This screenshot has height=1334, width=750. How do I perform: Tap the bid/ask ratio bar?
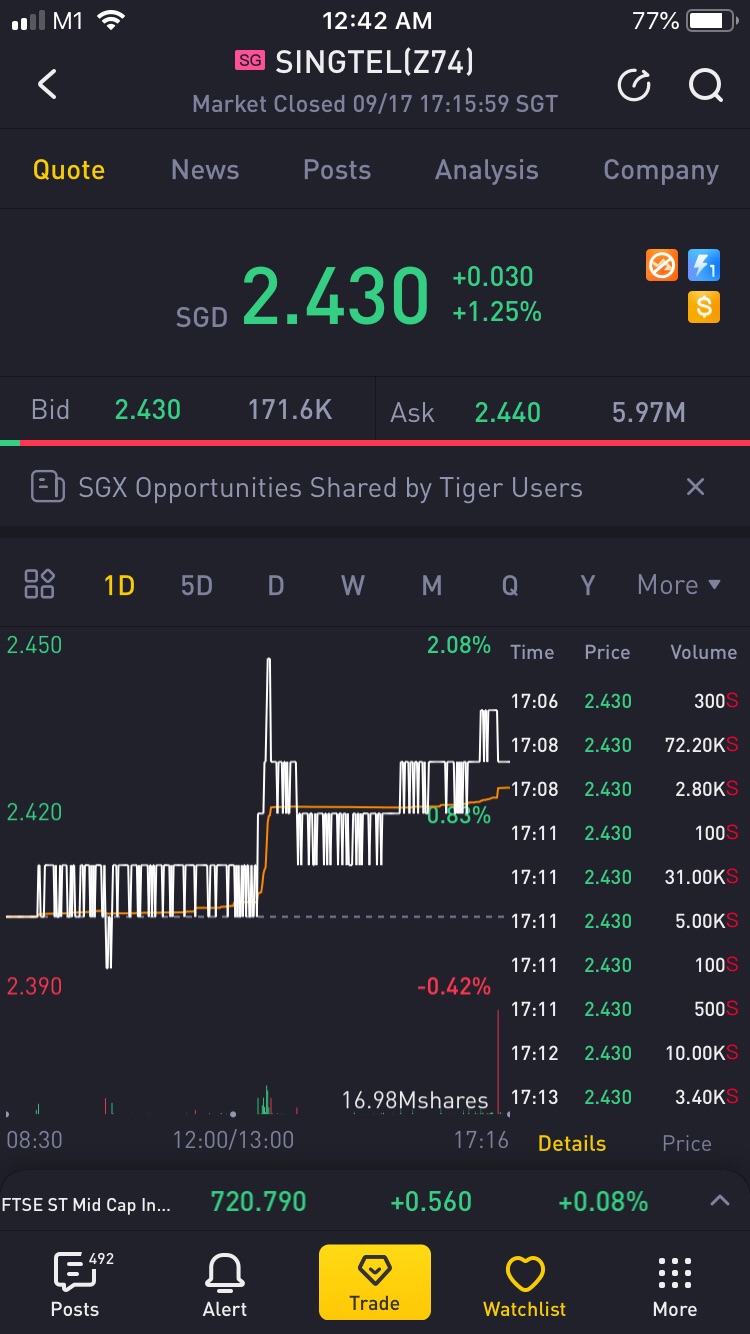[375, 442]
